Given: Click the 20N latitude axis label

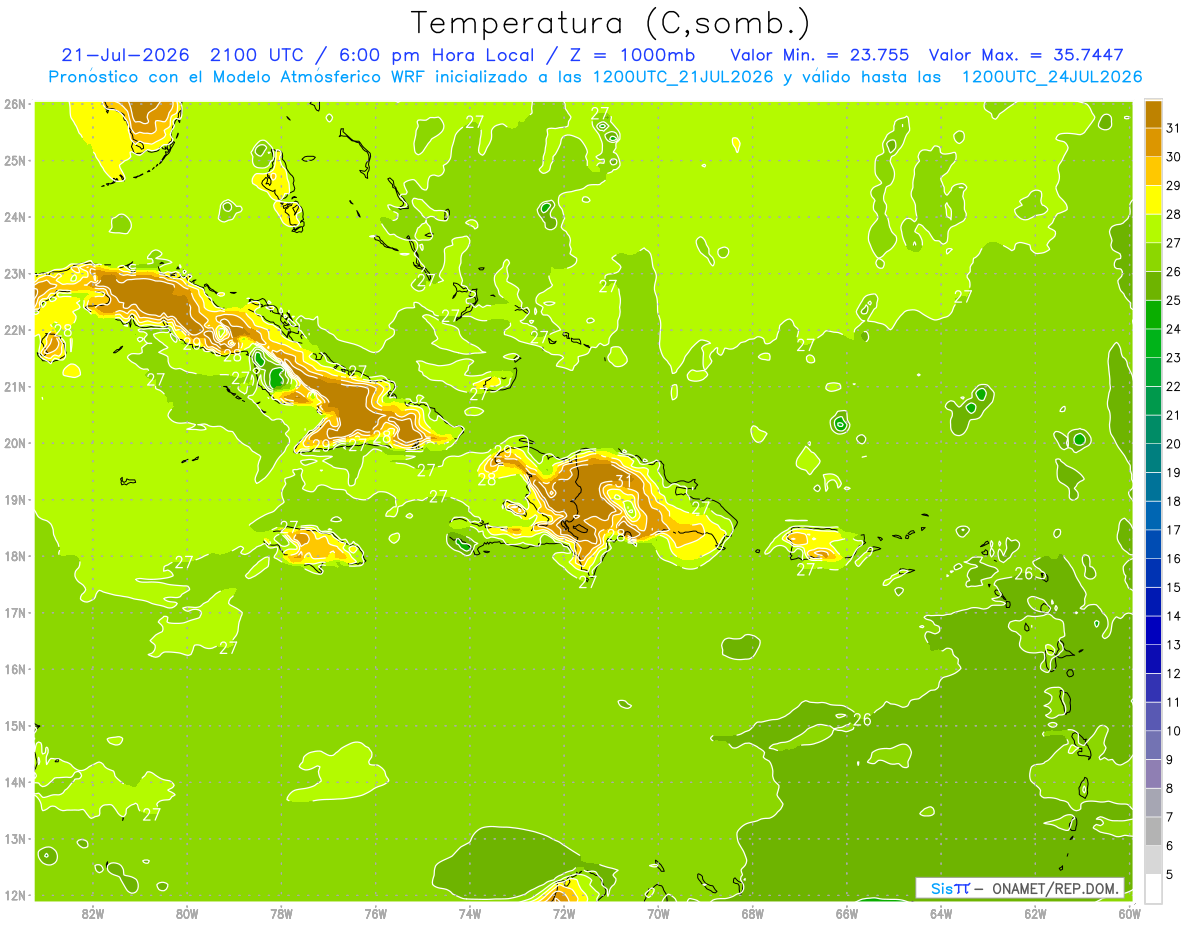Looking at the screenshot, I should pyautogui.click(x=15, y=443).
